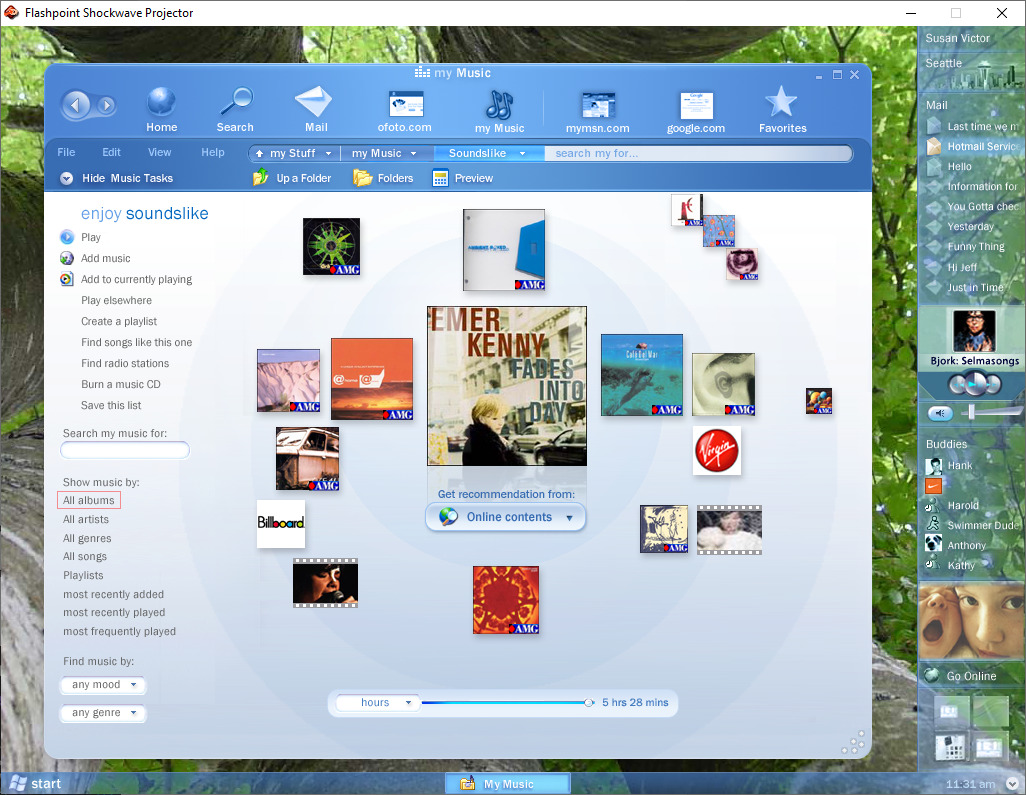Screen dimensions: 1026x795
Task: Open Playlists in music filters
Action: tap(83, 575)
